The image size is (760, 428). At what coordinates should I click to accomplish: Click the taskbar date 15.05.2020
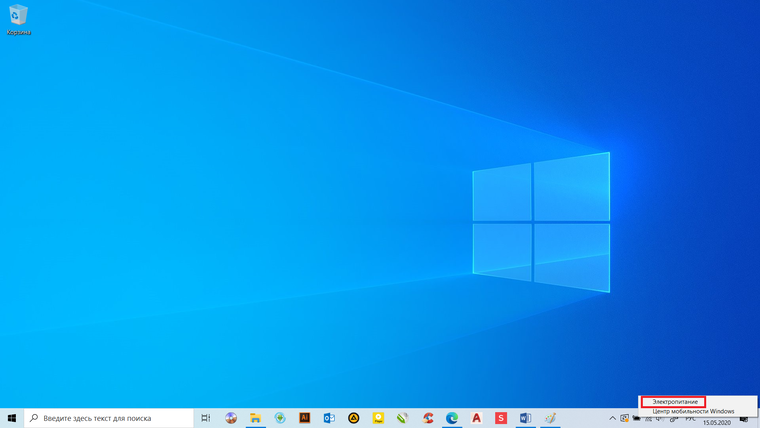716,423
